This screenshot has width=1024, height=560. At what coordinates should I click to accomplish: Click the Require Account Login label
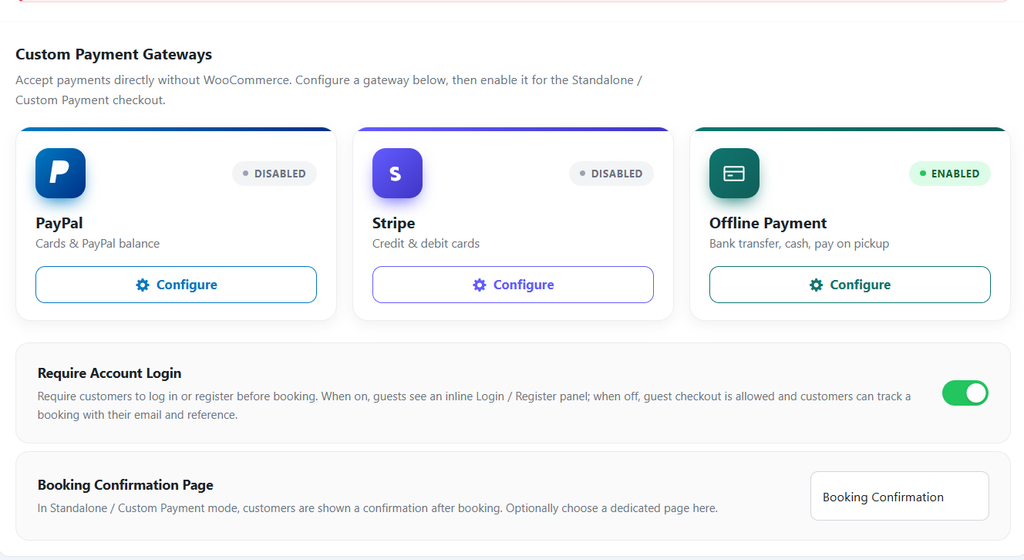(109, 373)
